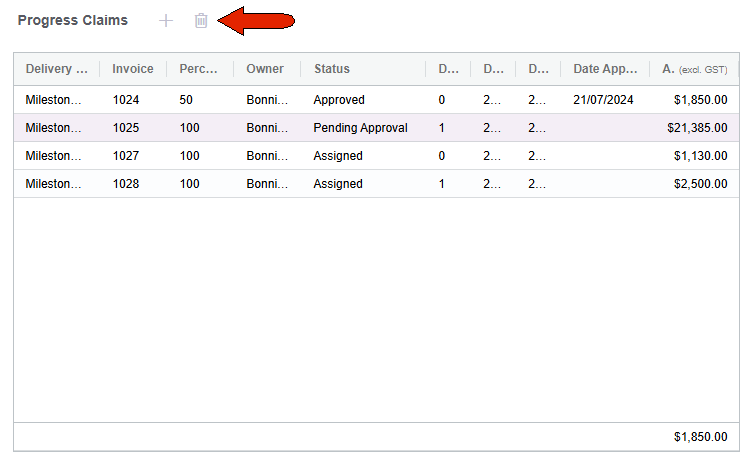Select invoice 1025 row
The height and width of the screenshot is (462, 751).
(376, 128)
